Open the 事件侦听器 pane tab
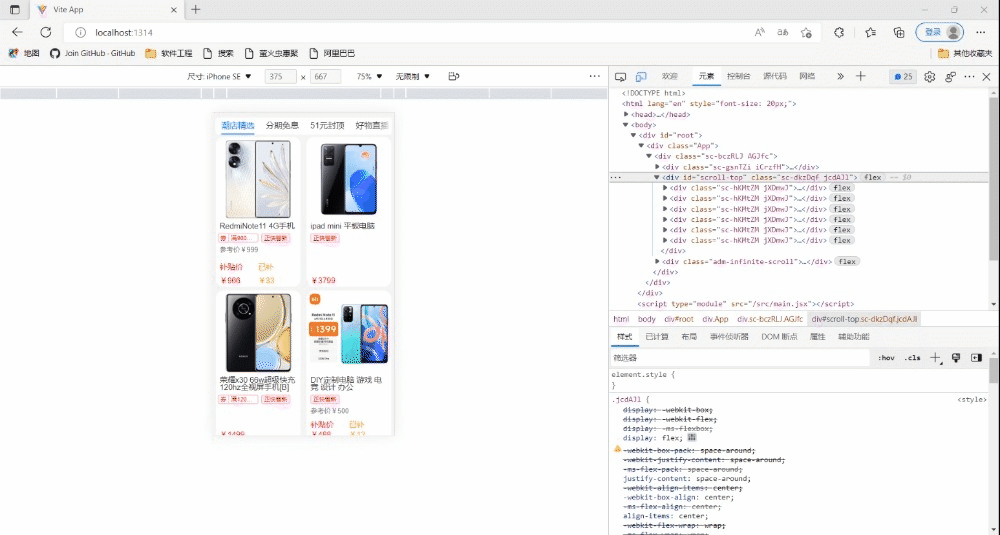Image resolution: width=1000 pixels, height=535 pixels. (729, 337)
